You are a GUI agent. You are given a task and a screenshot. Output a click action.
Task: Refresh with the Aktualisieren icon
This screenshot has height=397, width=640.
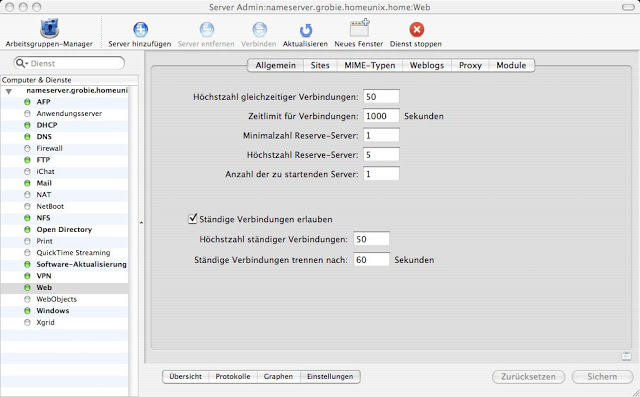coord(305,30)
